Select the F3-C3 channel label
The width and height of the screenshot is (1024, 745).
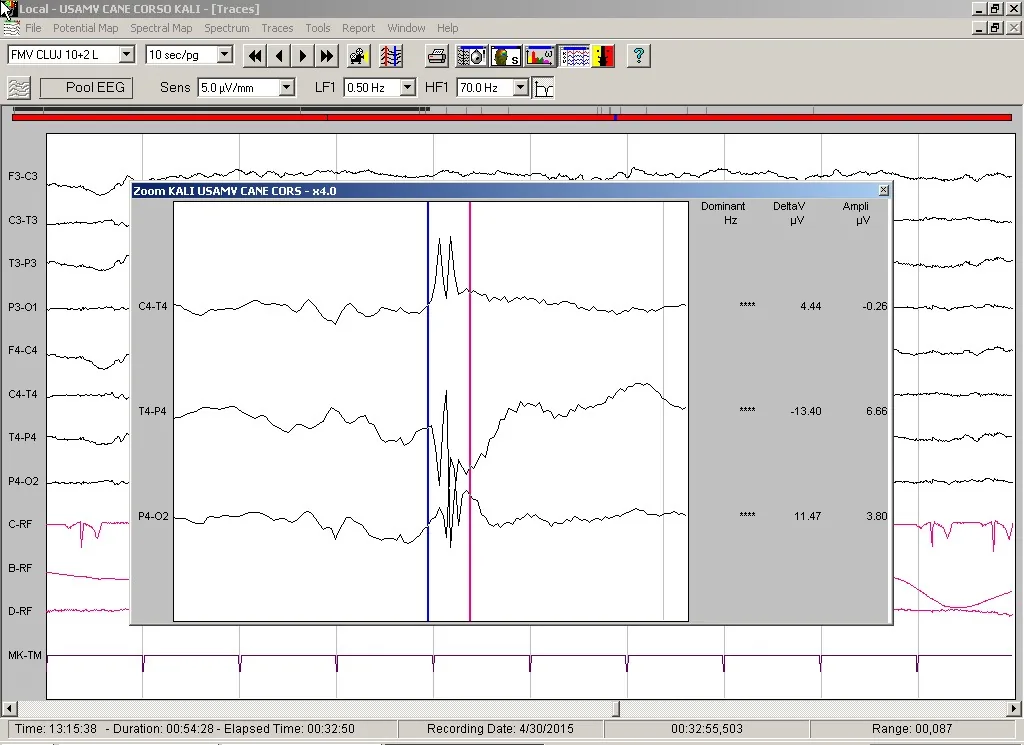coord(23,176)
